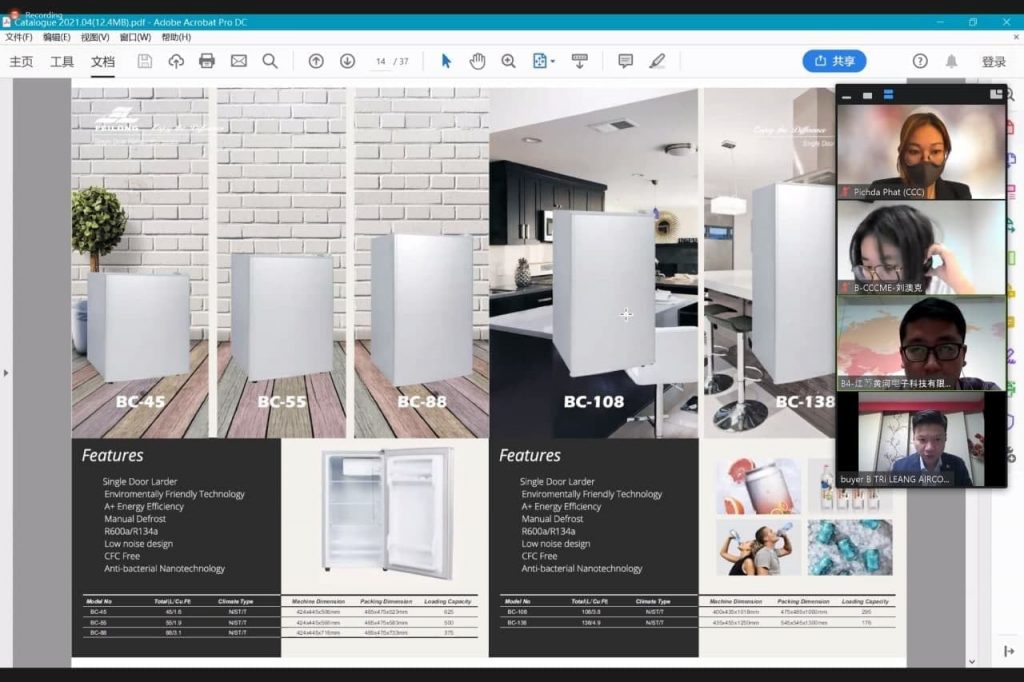1024x682 pixels.
Task: Click the email envelope icon
Action: pyautogui.click(x=238, y=61)
